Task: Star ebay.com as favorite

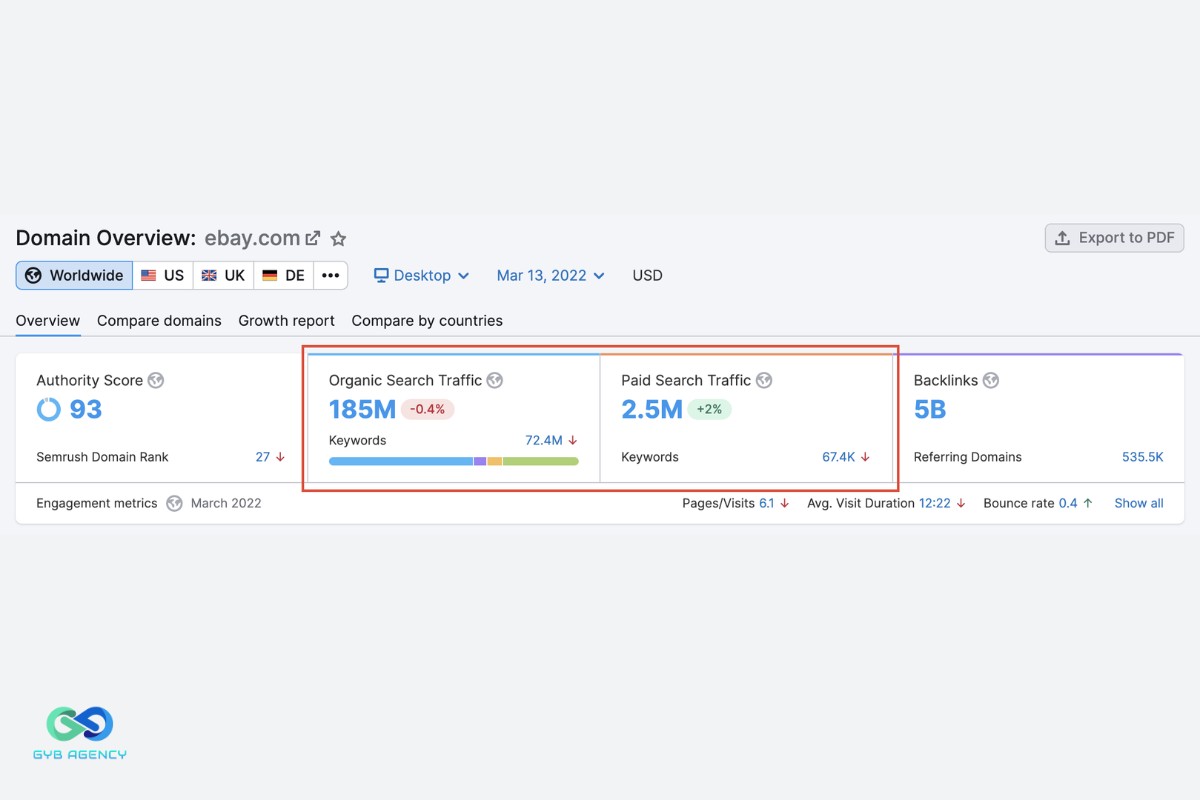Action: tap(338, 238)
